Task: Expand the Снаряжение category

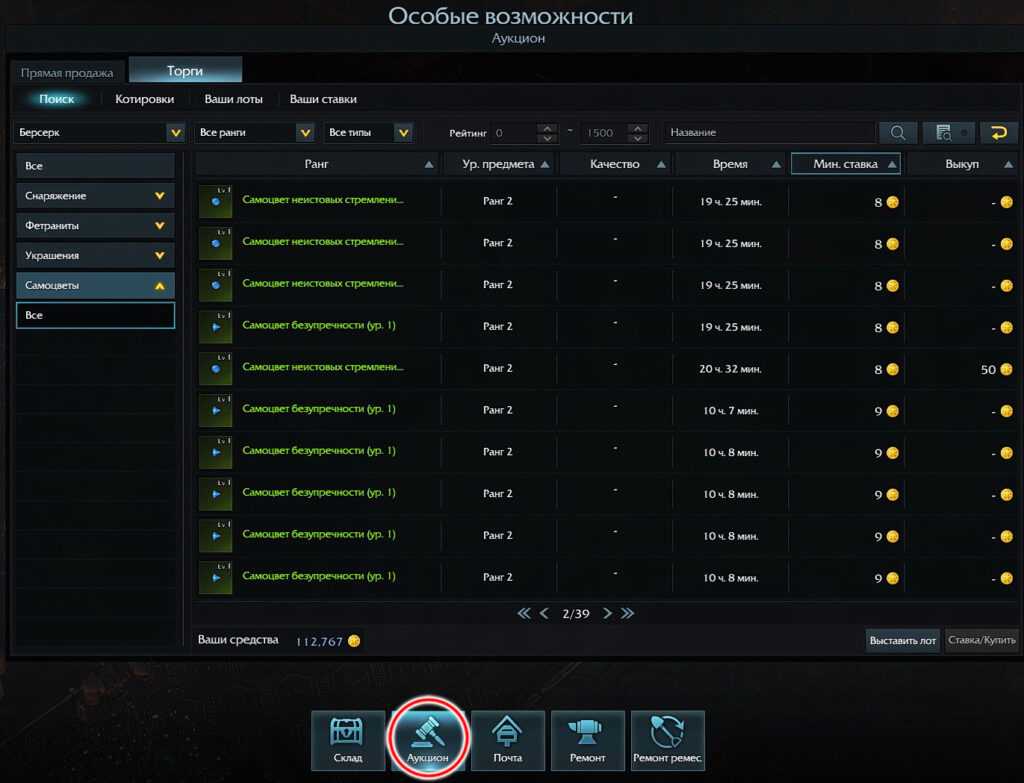Action: 95,196
